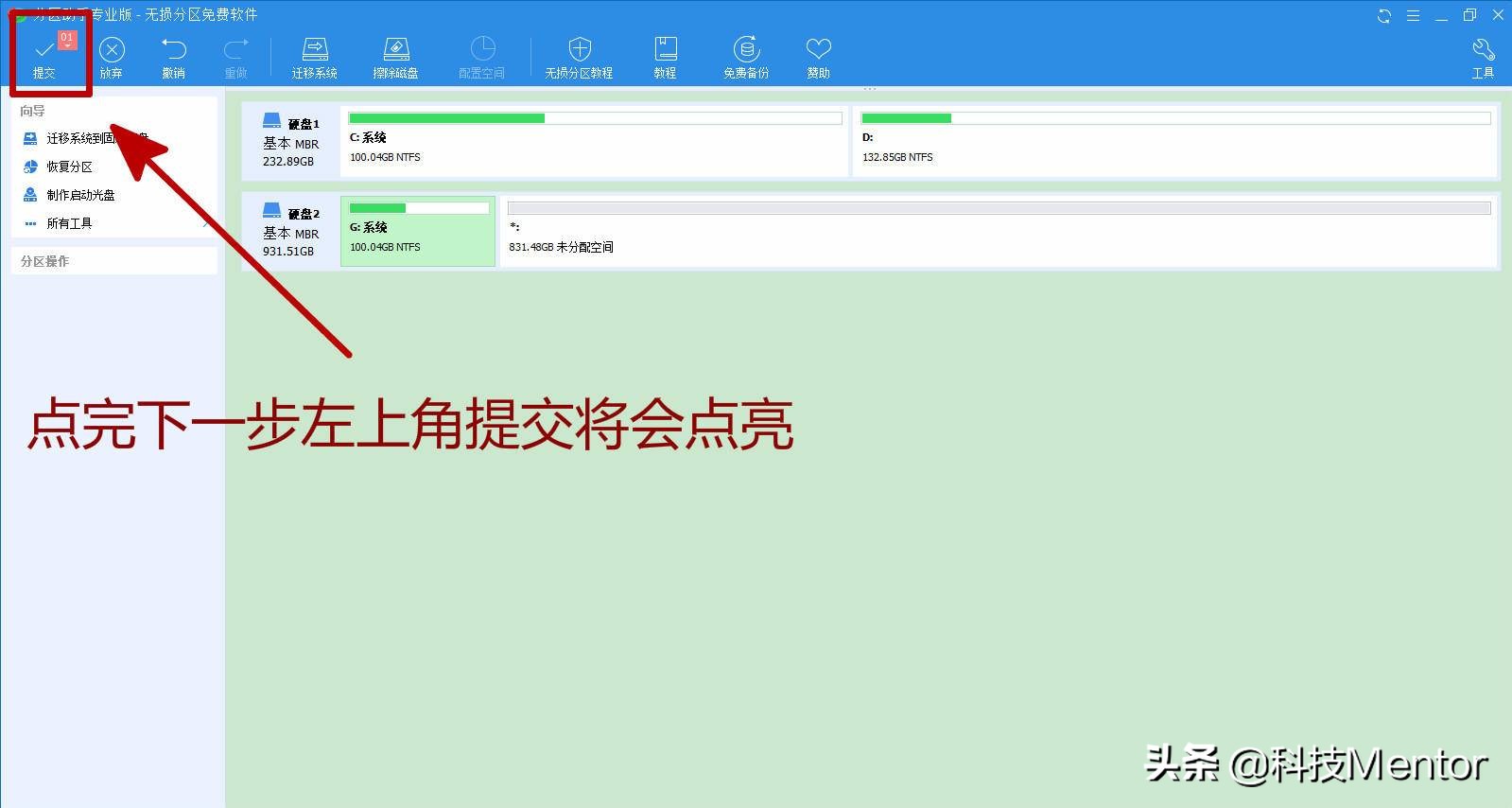Select the D: partition block
The height and width of the screenshot is (808, 1512).
pyautogui.click(x=1175, y=141)
